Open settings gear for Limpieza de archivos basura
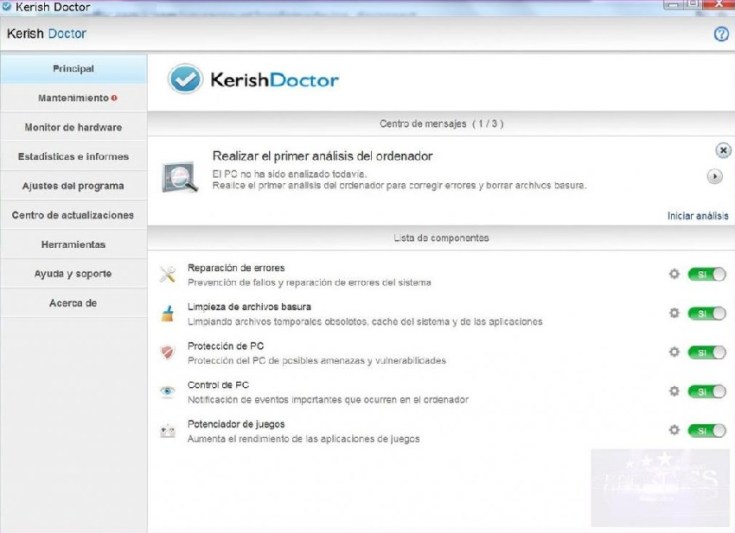This screenshot has height=533, width=735. 674,313
